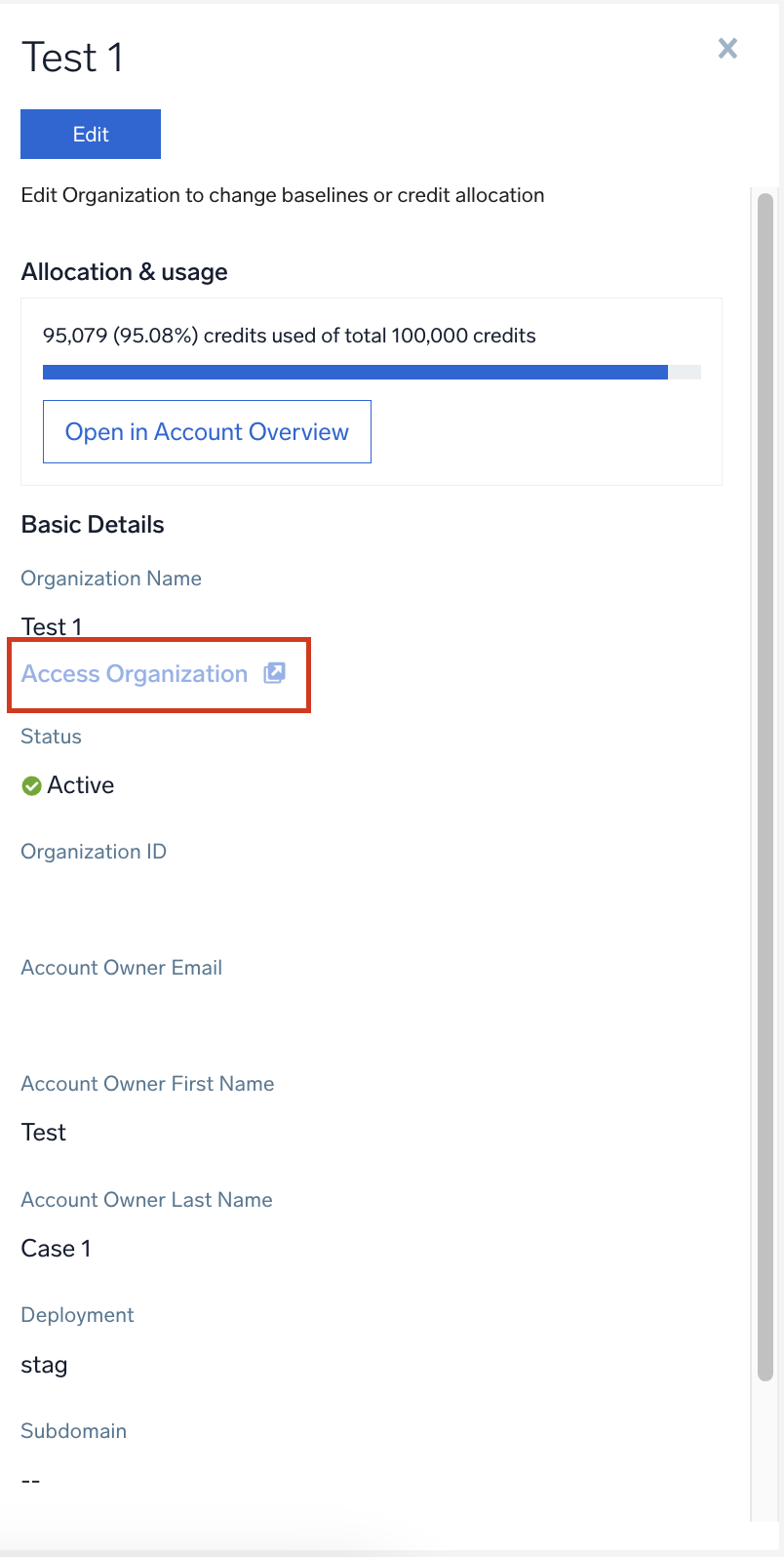Select the deployment value stag

pyautogui.click(x=44, y=1365)
